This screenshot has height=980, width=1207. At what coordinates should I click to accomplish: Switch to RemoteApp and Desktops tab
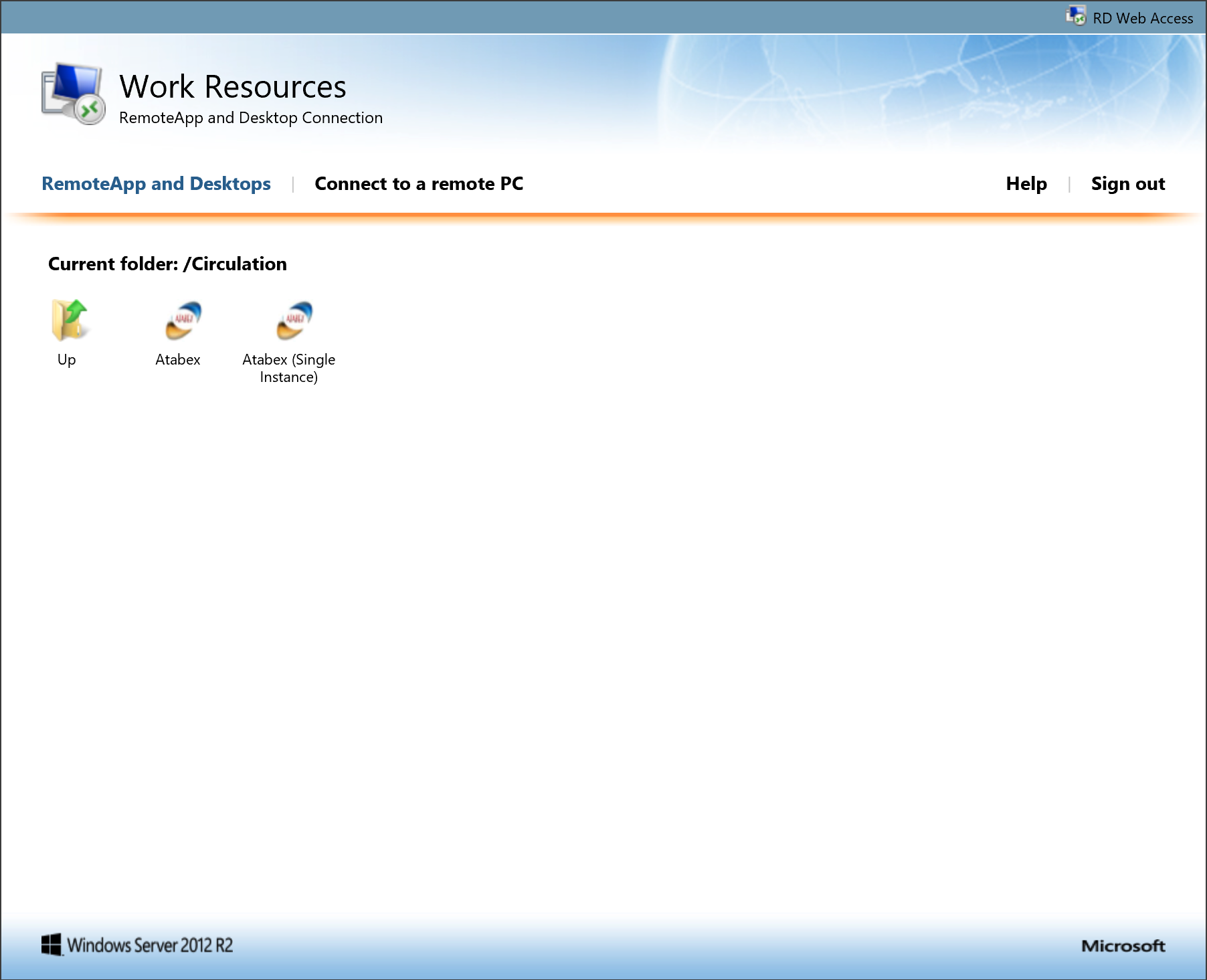(x=156, y=183)
